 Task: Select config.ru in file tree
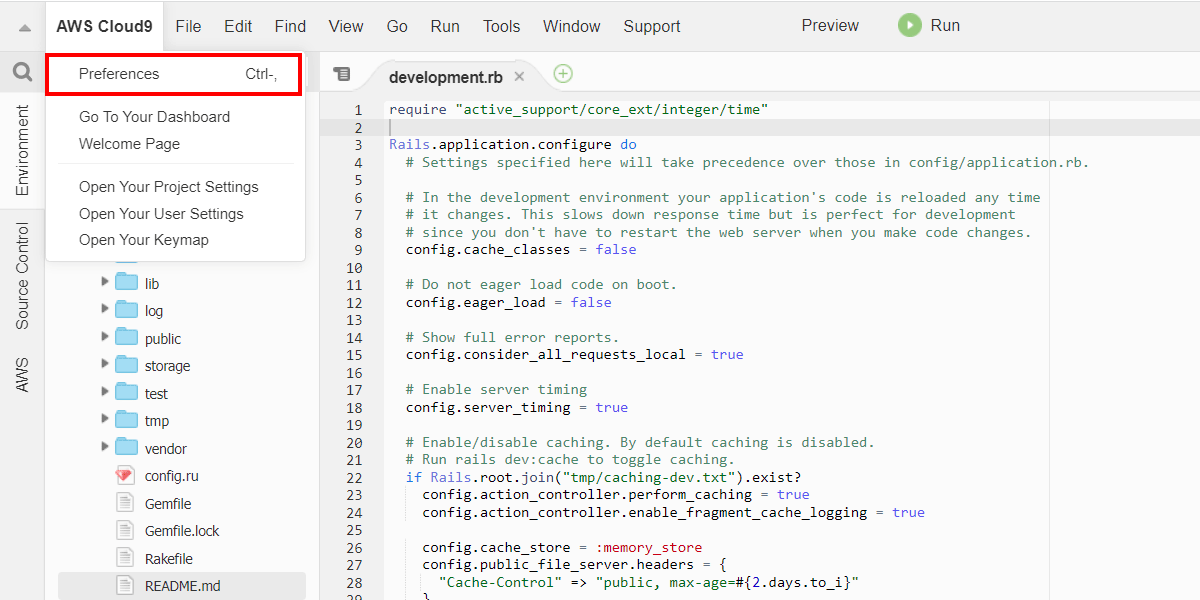tap(171, 476)
